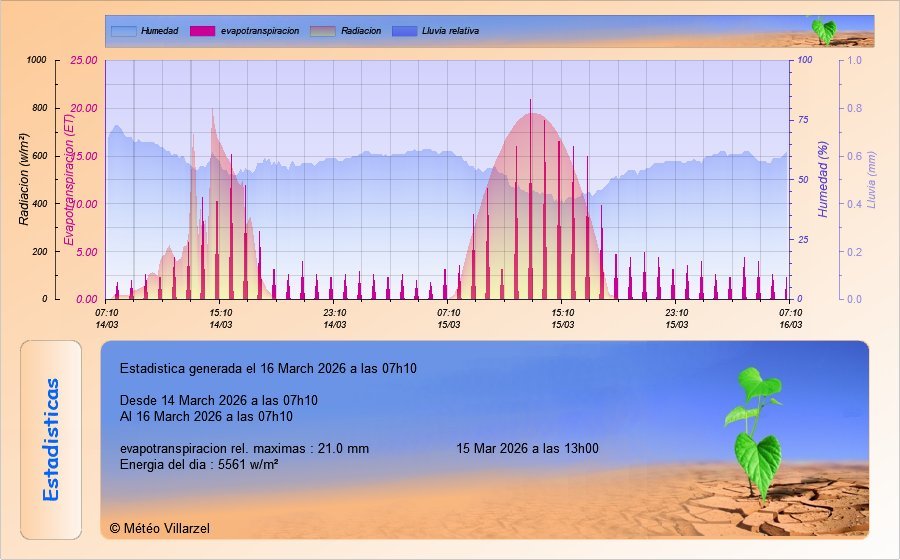Click the 07:10 16/03 time axis label

(x=791, y=318)
